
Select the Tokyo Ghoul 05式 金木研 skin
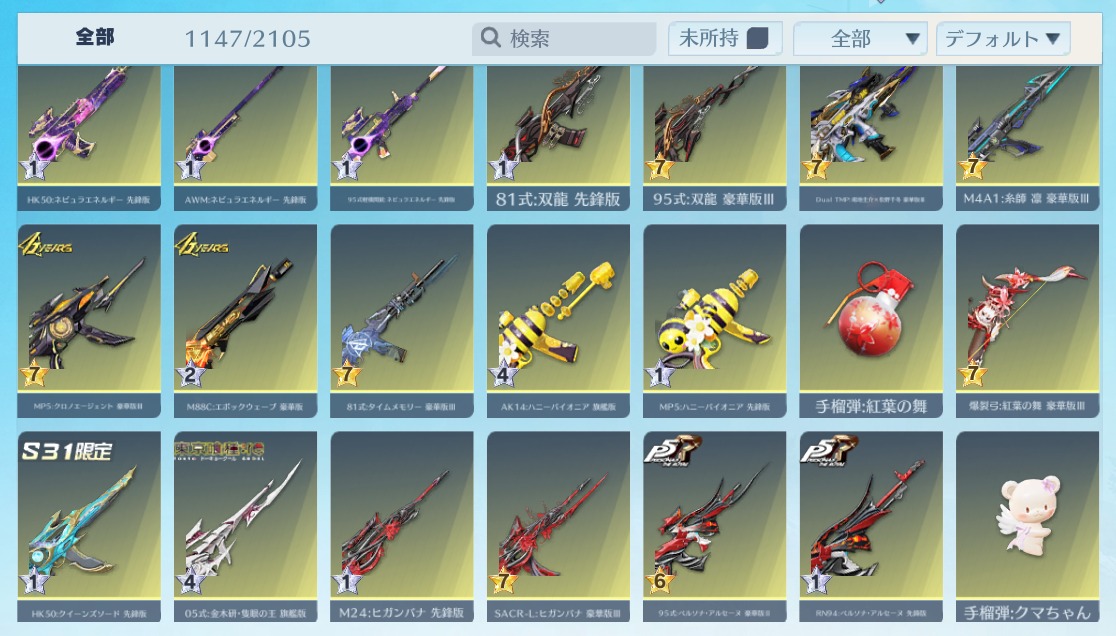(246, 526)
